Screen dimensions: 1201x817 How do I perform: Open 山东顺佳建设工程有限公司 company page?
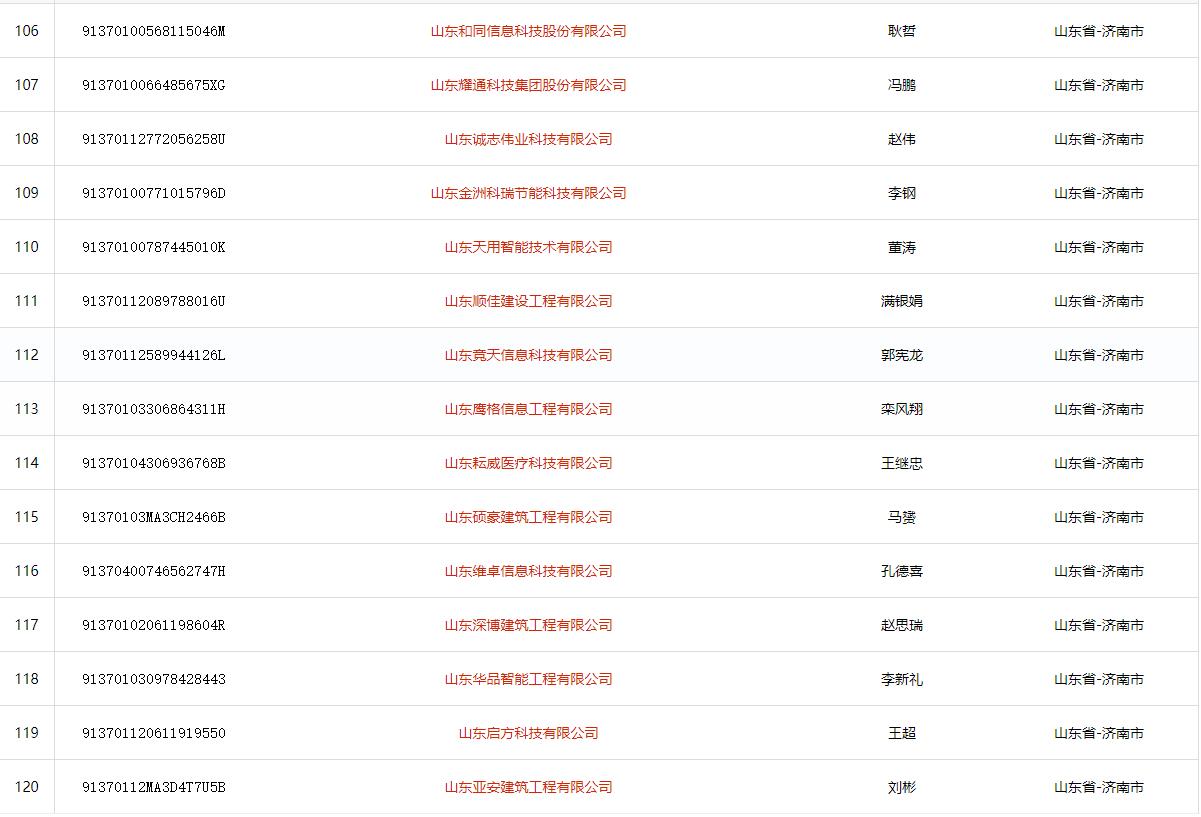pyautogui.click(x=528, y=301)
